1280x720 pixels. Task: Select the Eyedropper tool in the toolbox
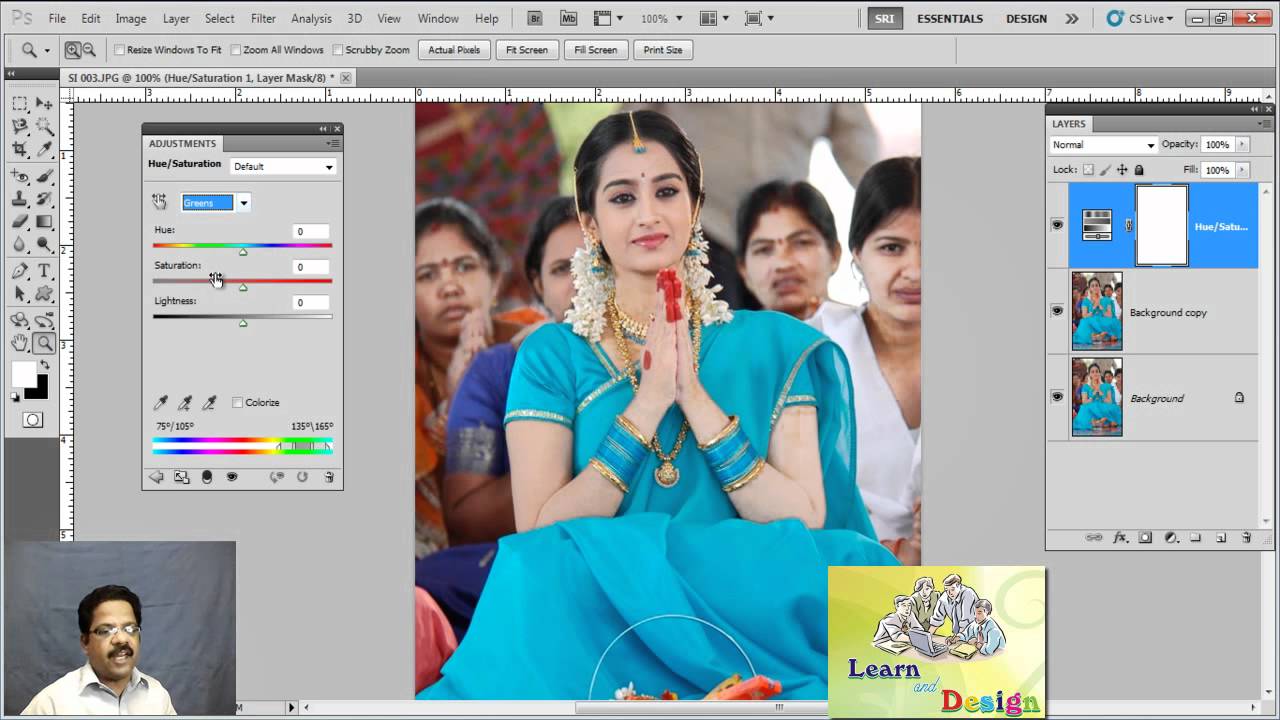[45, 150]
